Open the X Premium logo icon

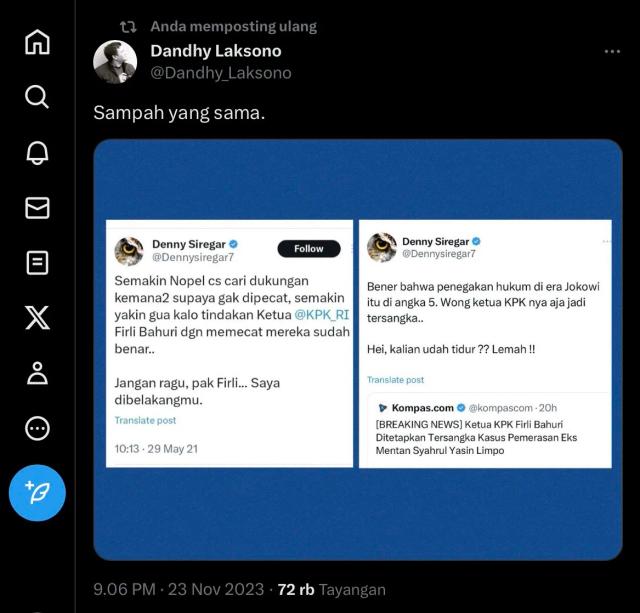37,317
